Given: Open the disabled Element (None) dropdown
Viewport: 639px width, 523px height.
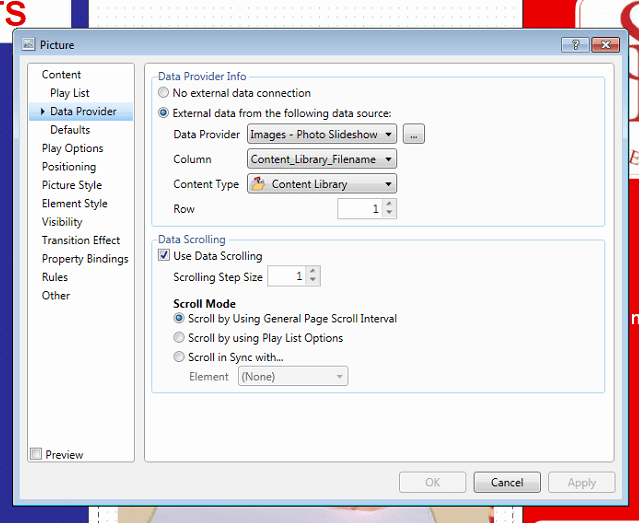Looking at the screenshot, I should coord(293,376).
